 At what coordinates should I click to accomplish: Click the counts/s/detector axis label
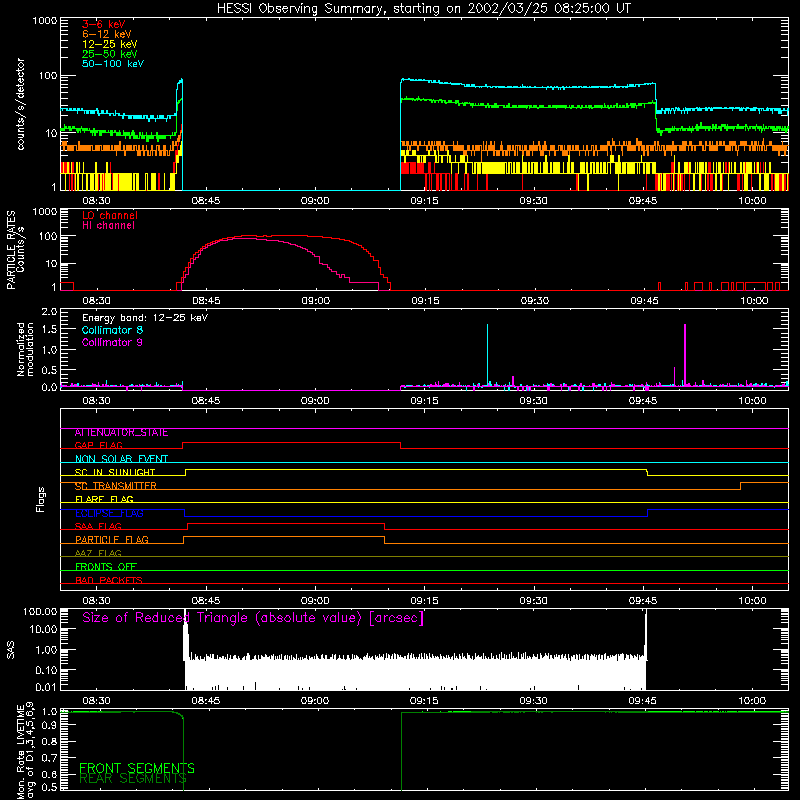pos(20,104)
